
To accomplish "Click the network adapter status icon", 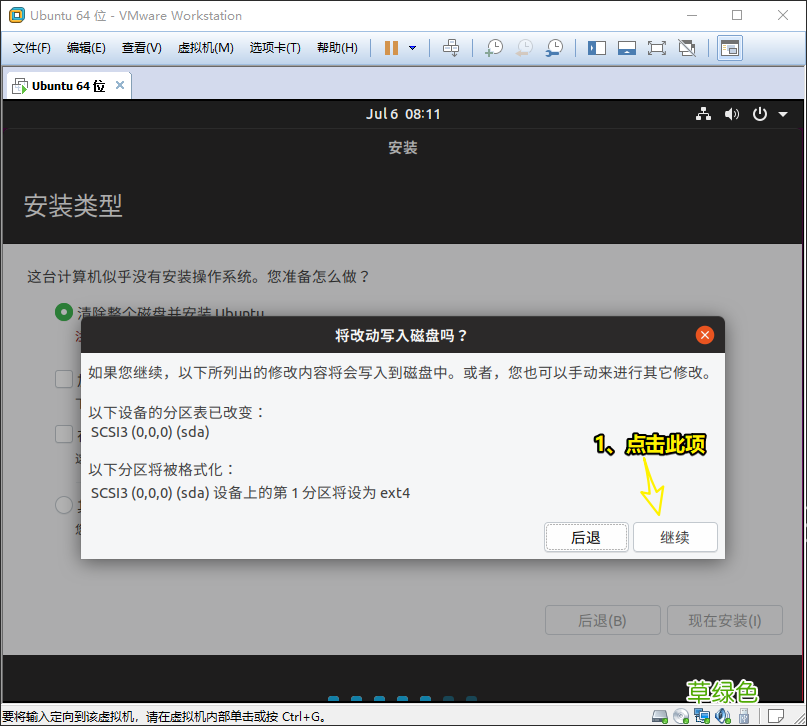I will pos(701,716).
